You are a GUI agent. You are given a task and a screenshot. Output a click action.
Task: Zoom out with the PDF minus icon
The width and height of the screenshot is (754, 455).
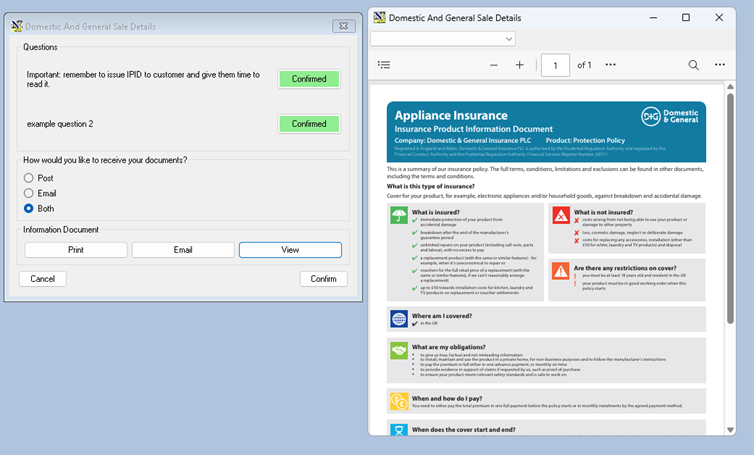click(x=494, y=65)
